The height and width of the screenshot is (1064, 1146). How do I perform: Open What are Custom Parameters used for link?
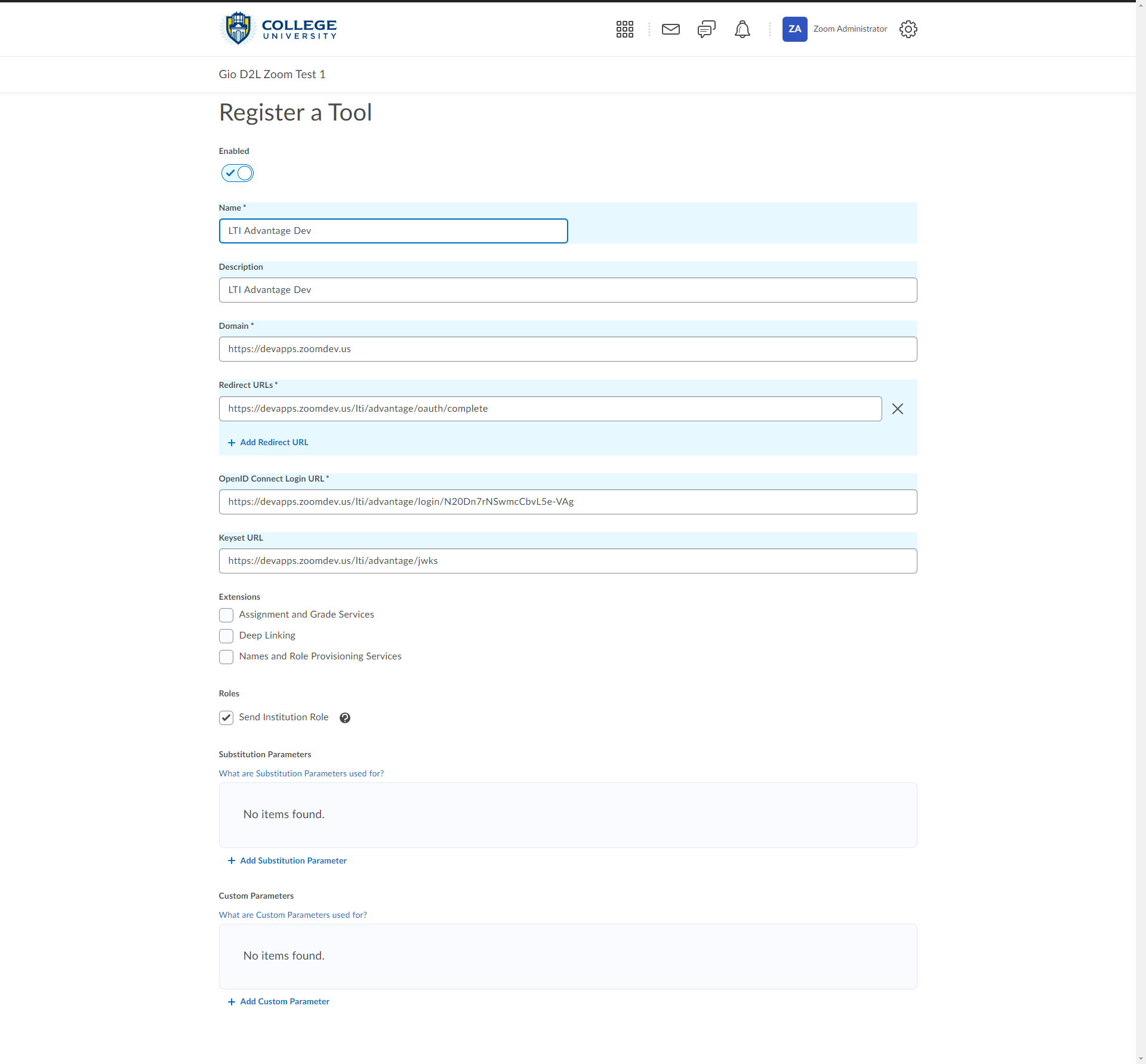(293, 915)
